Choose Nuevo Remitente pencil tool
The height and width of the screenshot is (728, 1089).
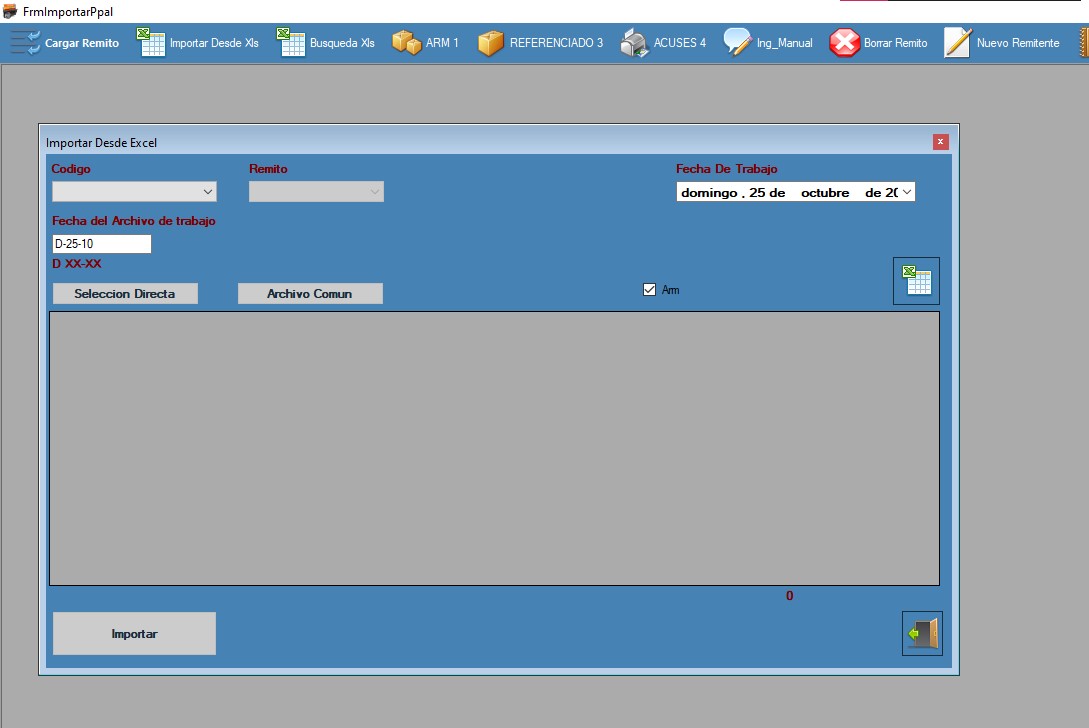click(1001, 43)
